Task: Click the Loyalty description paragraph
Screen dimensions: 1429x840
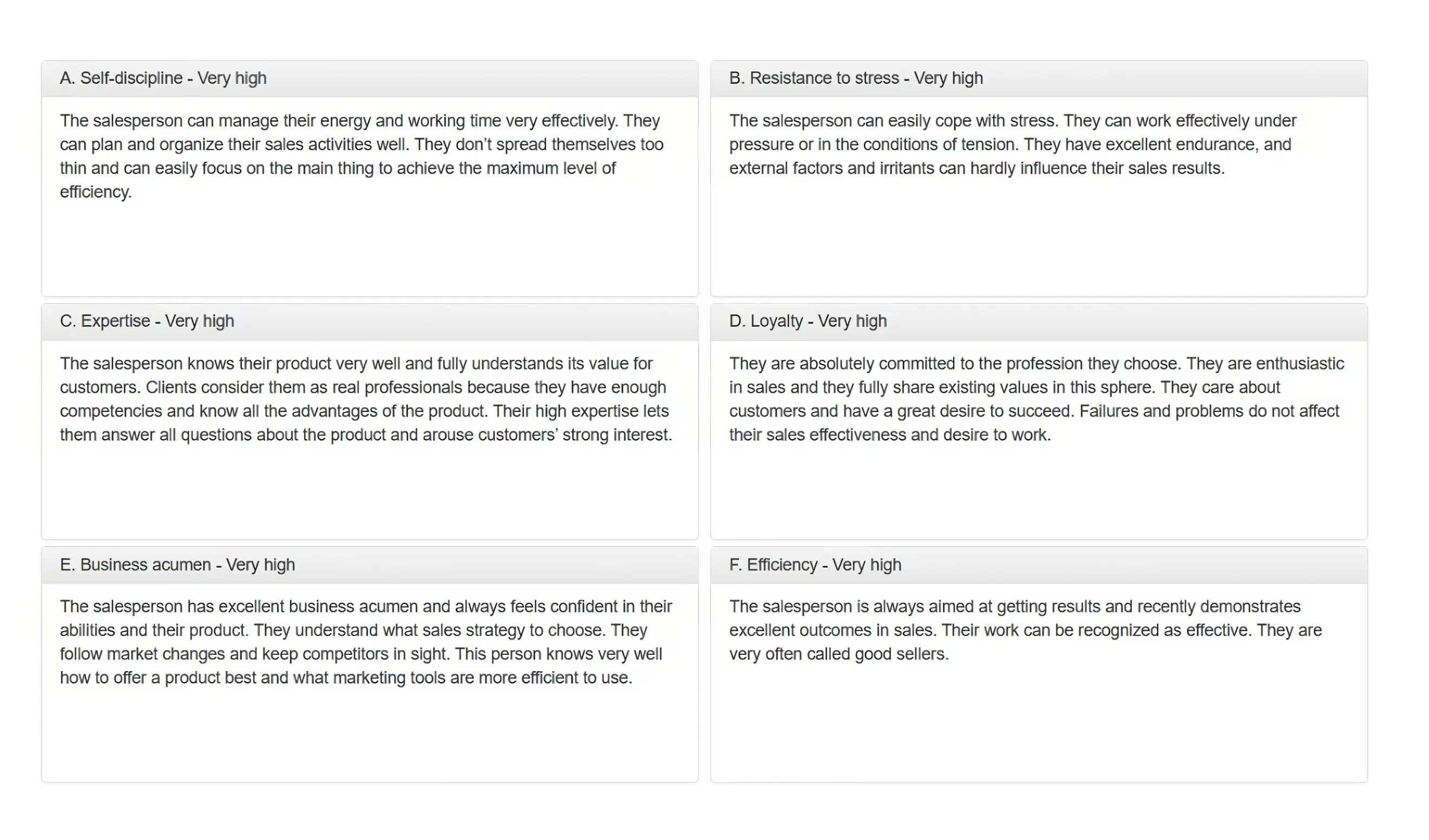Action: [1036, 399]
